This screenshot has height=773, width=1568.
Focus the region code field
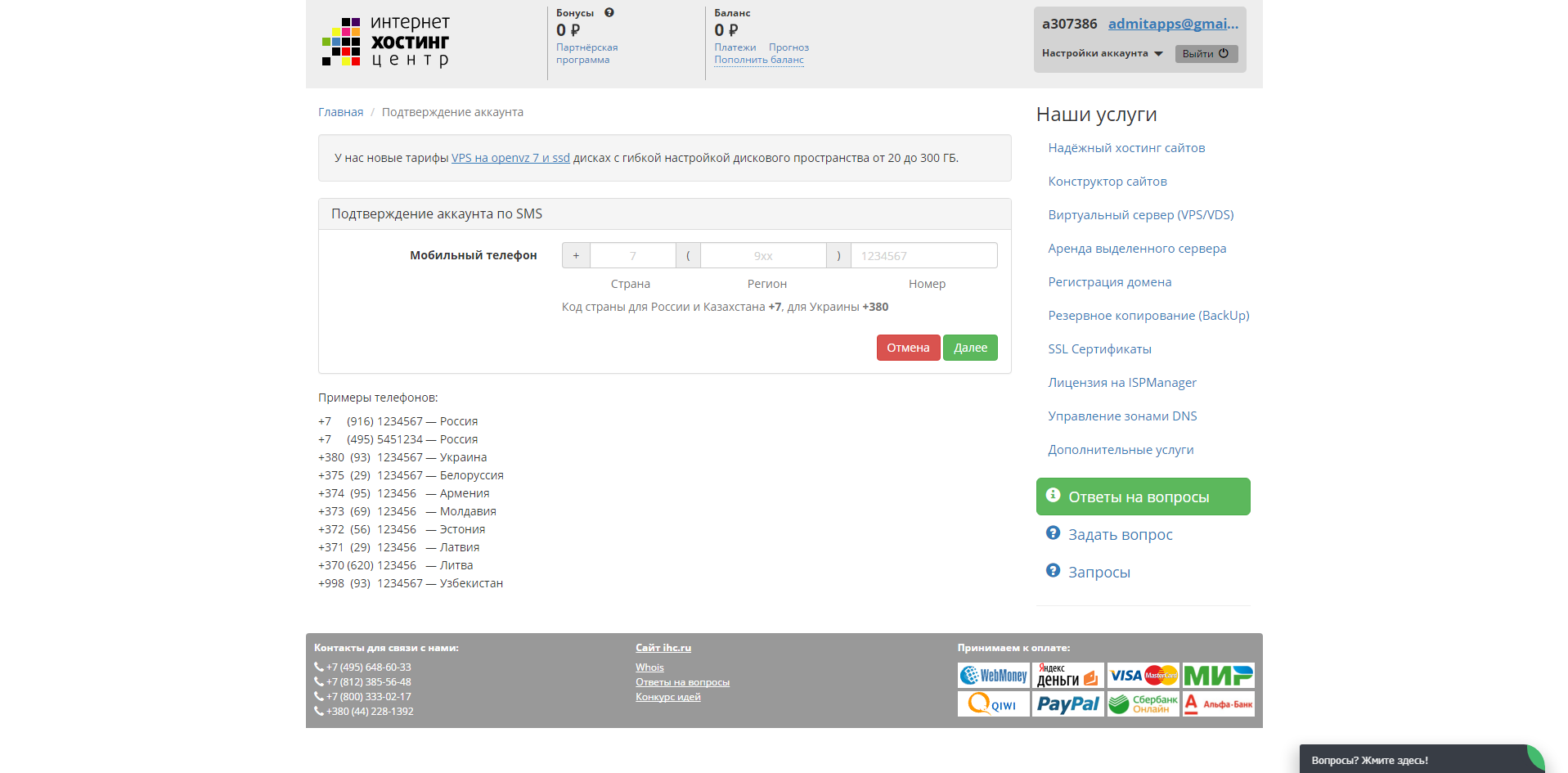[x=763, y=255]
